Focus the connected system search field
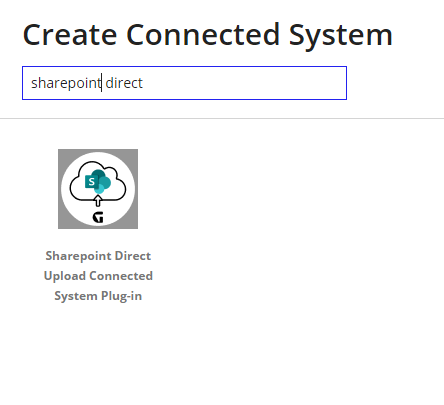 pyautogui.click(x=184, y=83)
